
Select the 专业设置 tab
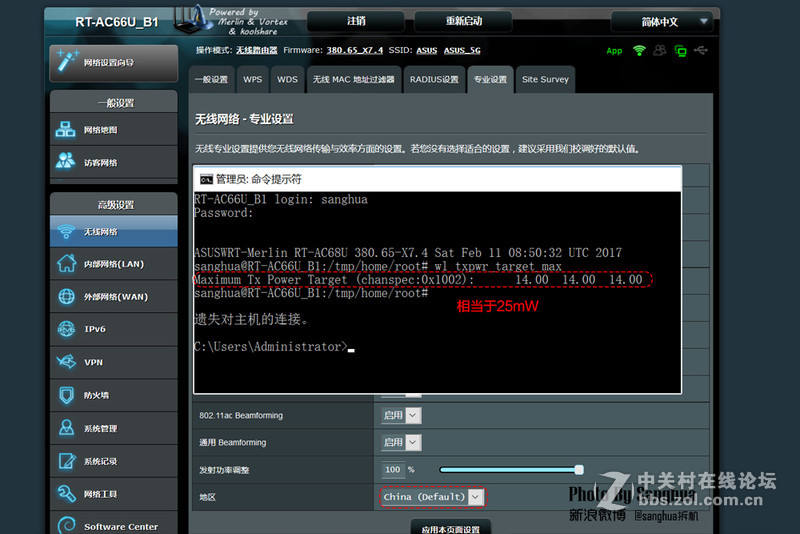pos(490,80)
